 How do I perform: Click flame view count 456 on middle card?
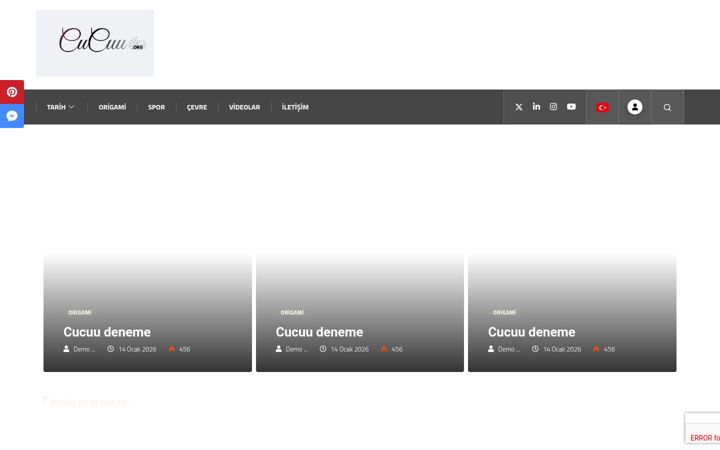pyautogui.click(x=391, y=349)
